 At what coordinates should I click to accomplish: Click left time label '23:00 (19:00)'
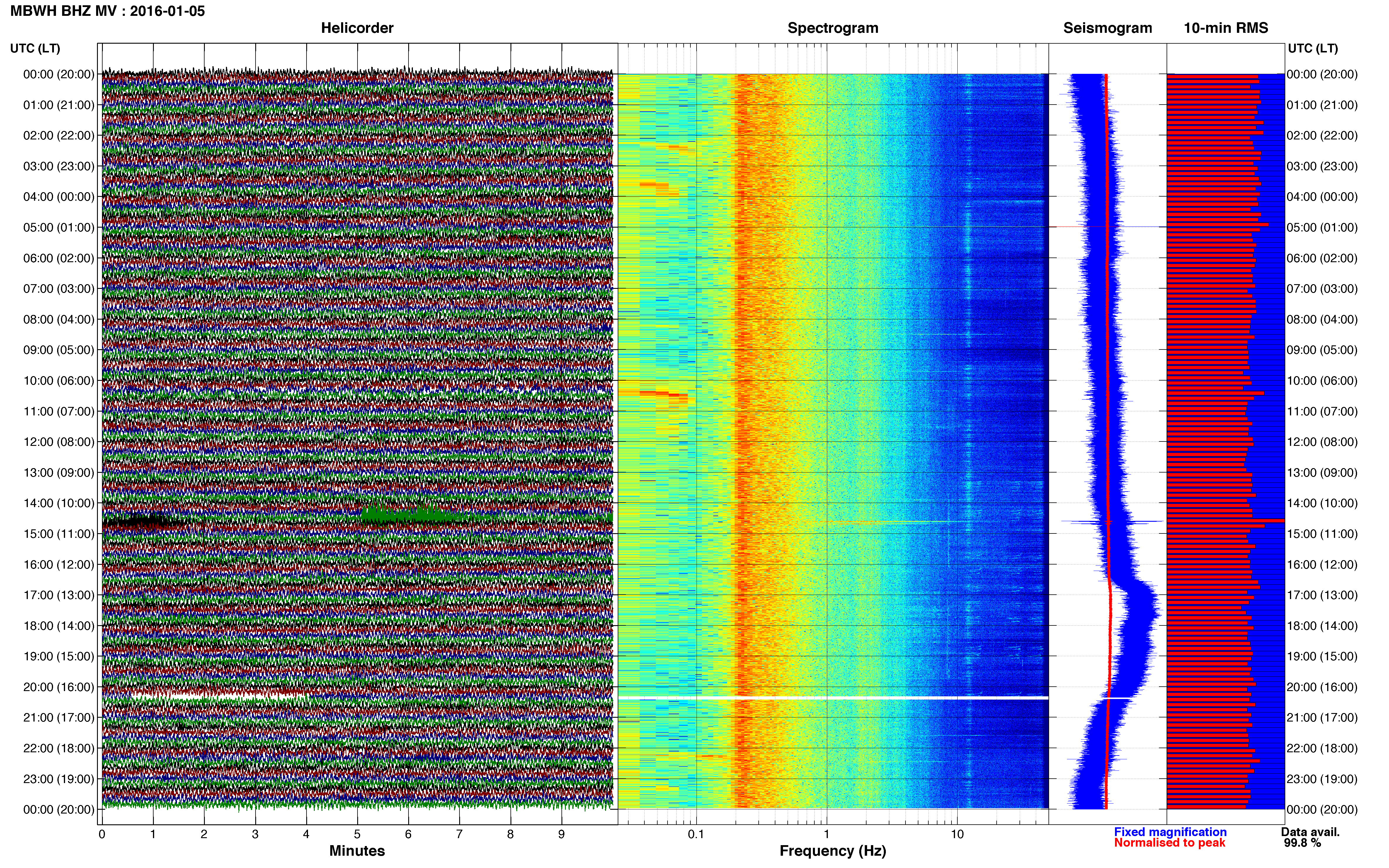coord(59,779)
